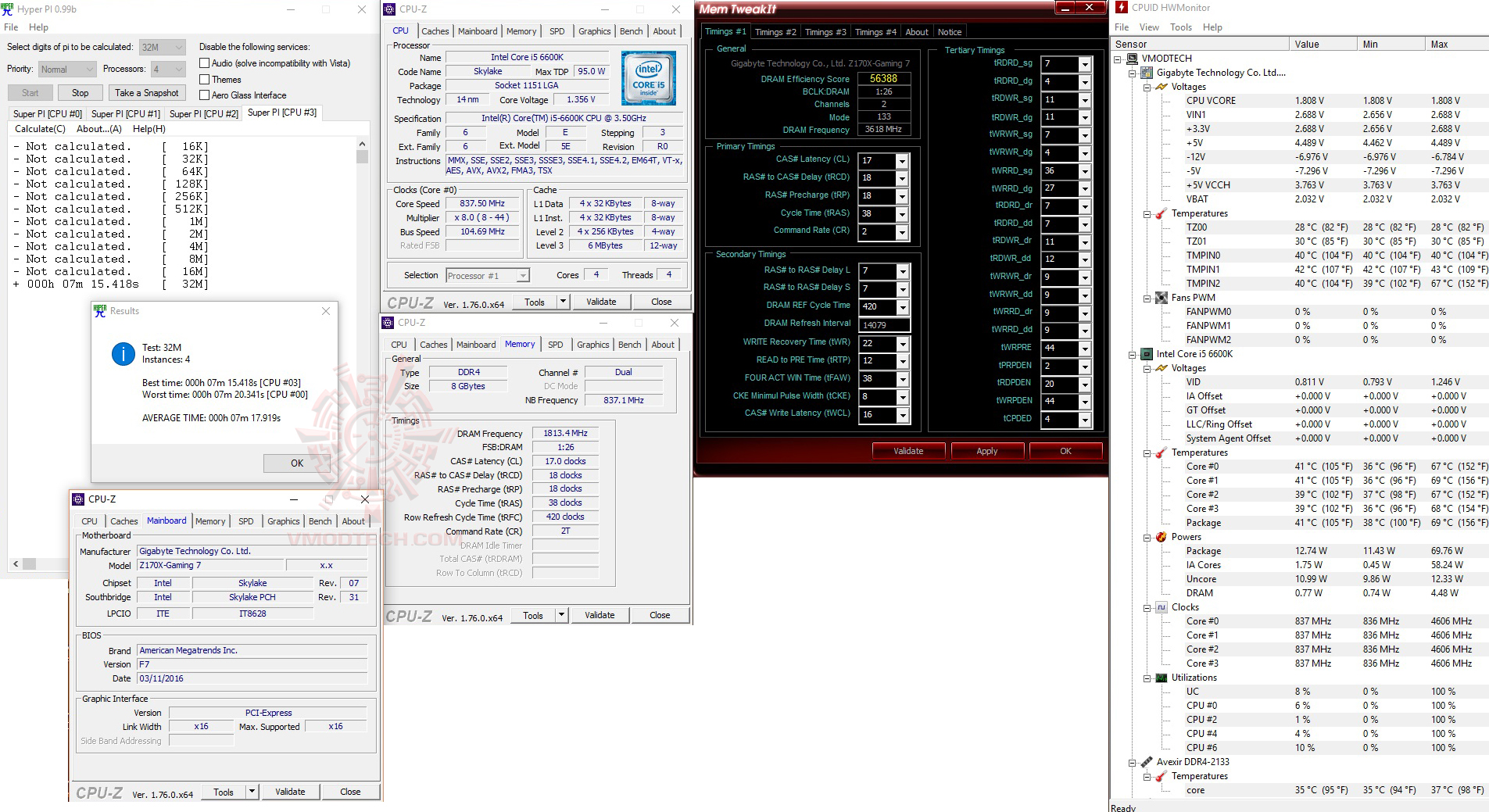Click the Max column header in HWMonitor
The width and height of the screenshot is (1489, 812).
1457,45
